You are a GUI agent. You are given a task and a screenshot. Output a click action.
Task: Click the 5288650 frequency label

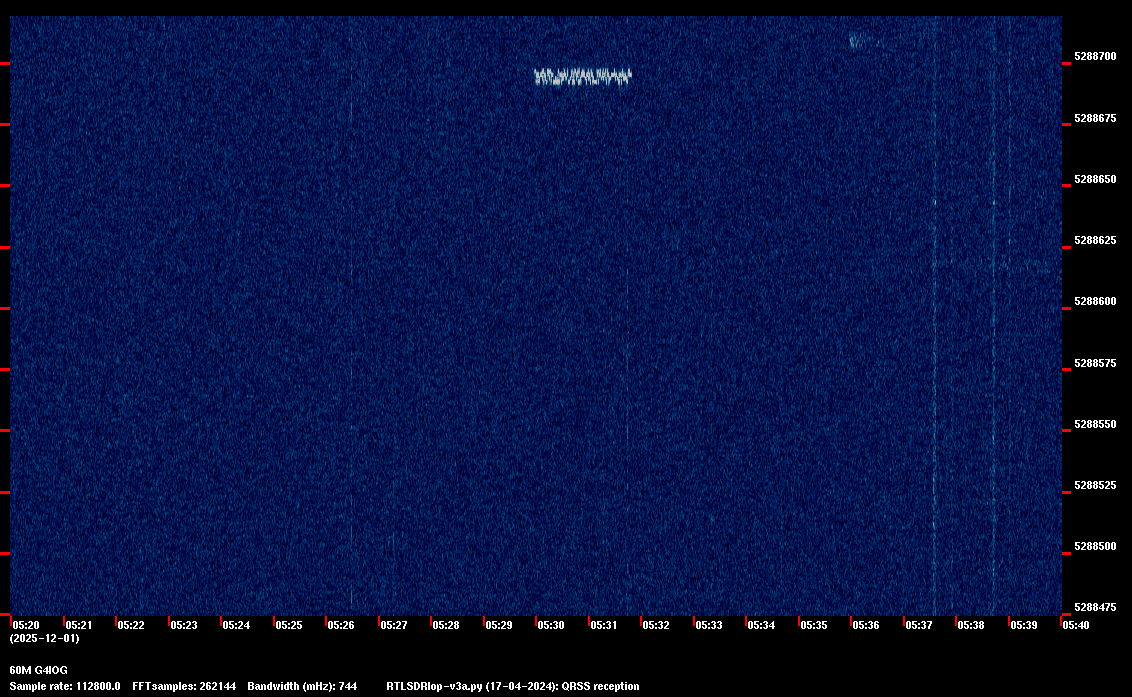(1095, 179)
